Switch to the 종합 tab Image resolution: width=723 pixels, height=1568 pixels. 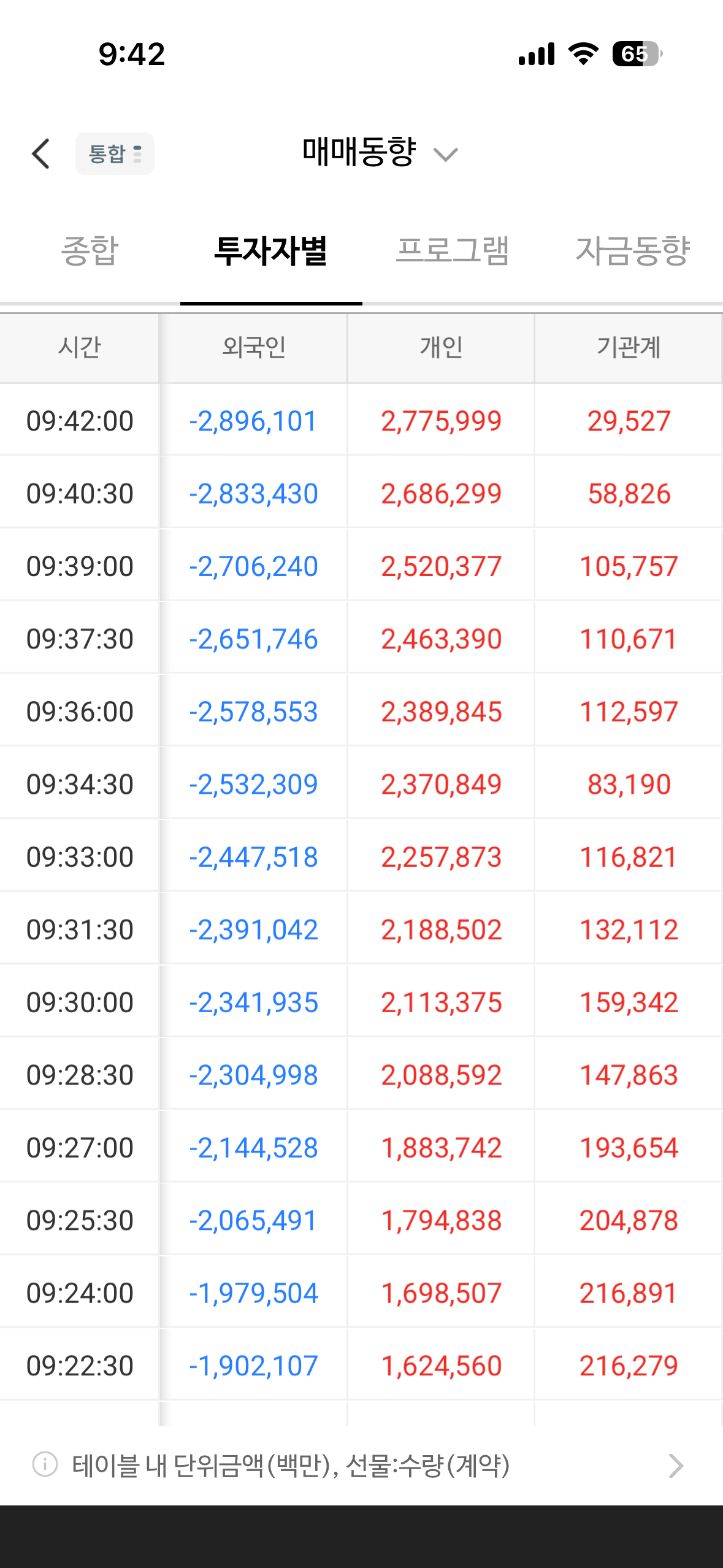(x=90, y=251)
